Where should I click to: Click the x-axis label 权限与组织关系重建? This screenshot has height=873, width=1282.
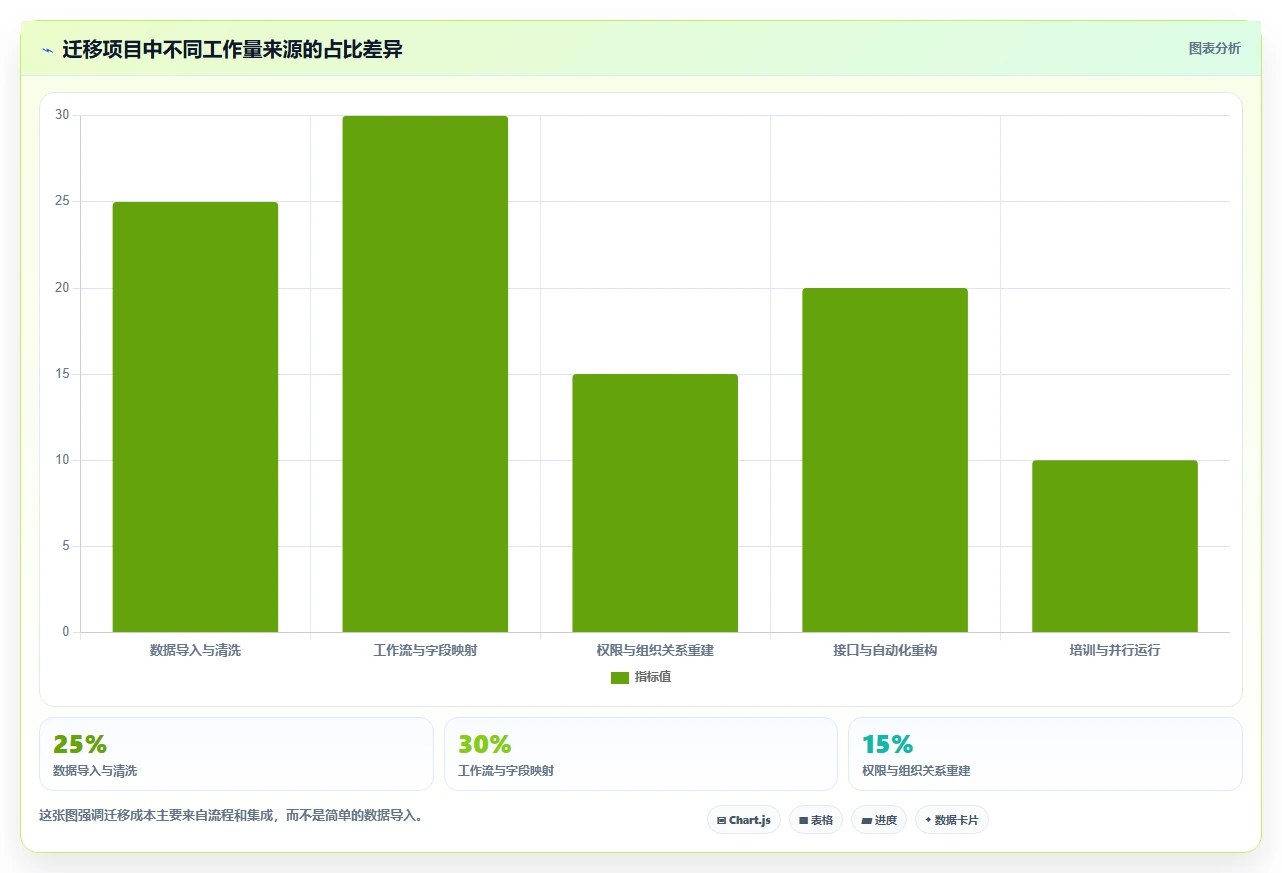[655, 650]
